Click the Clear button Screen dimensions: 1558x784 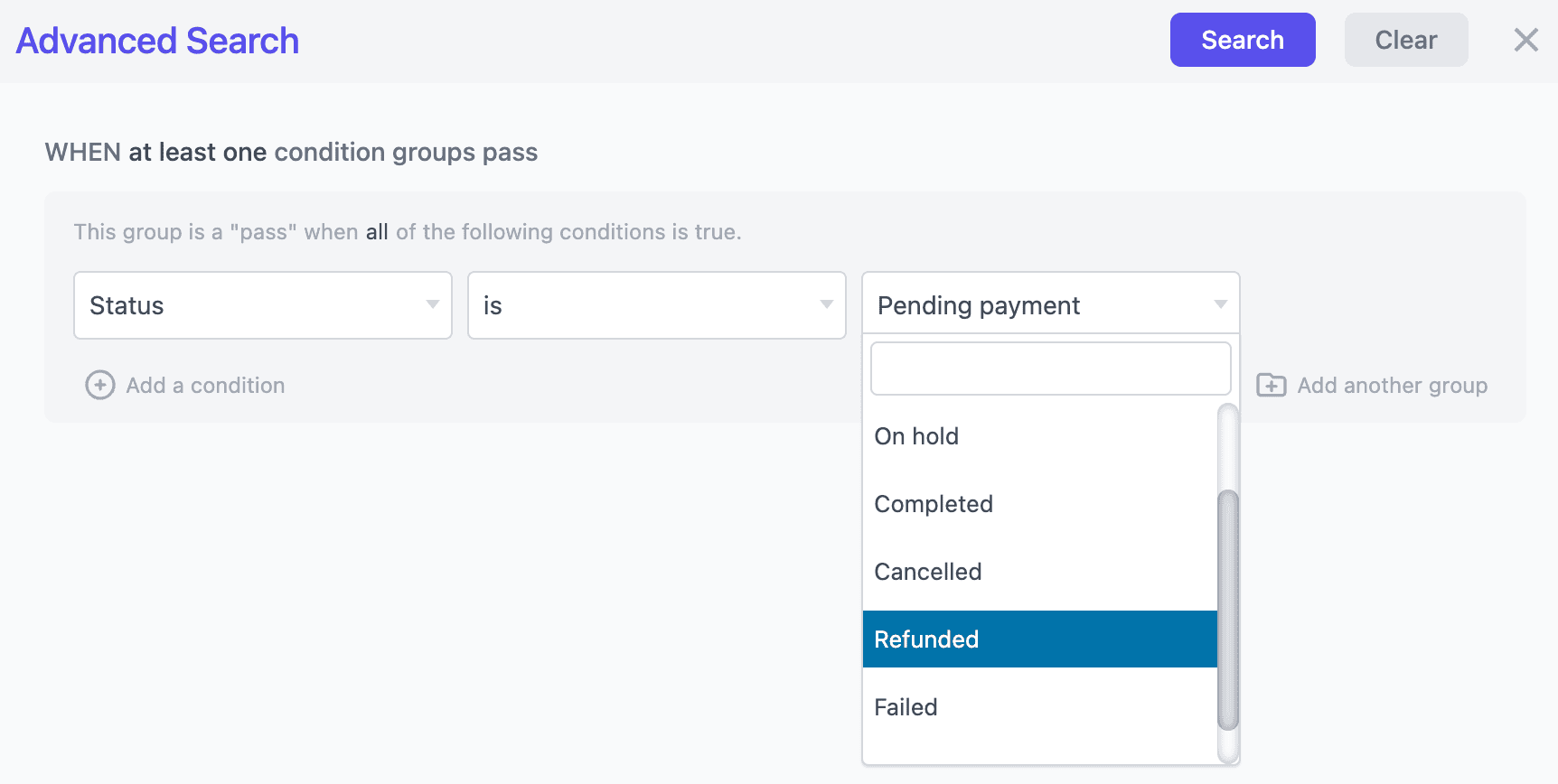tap(1406, 40)
